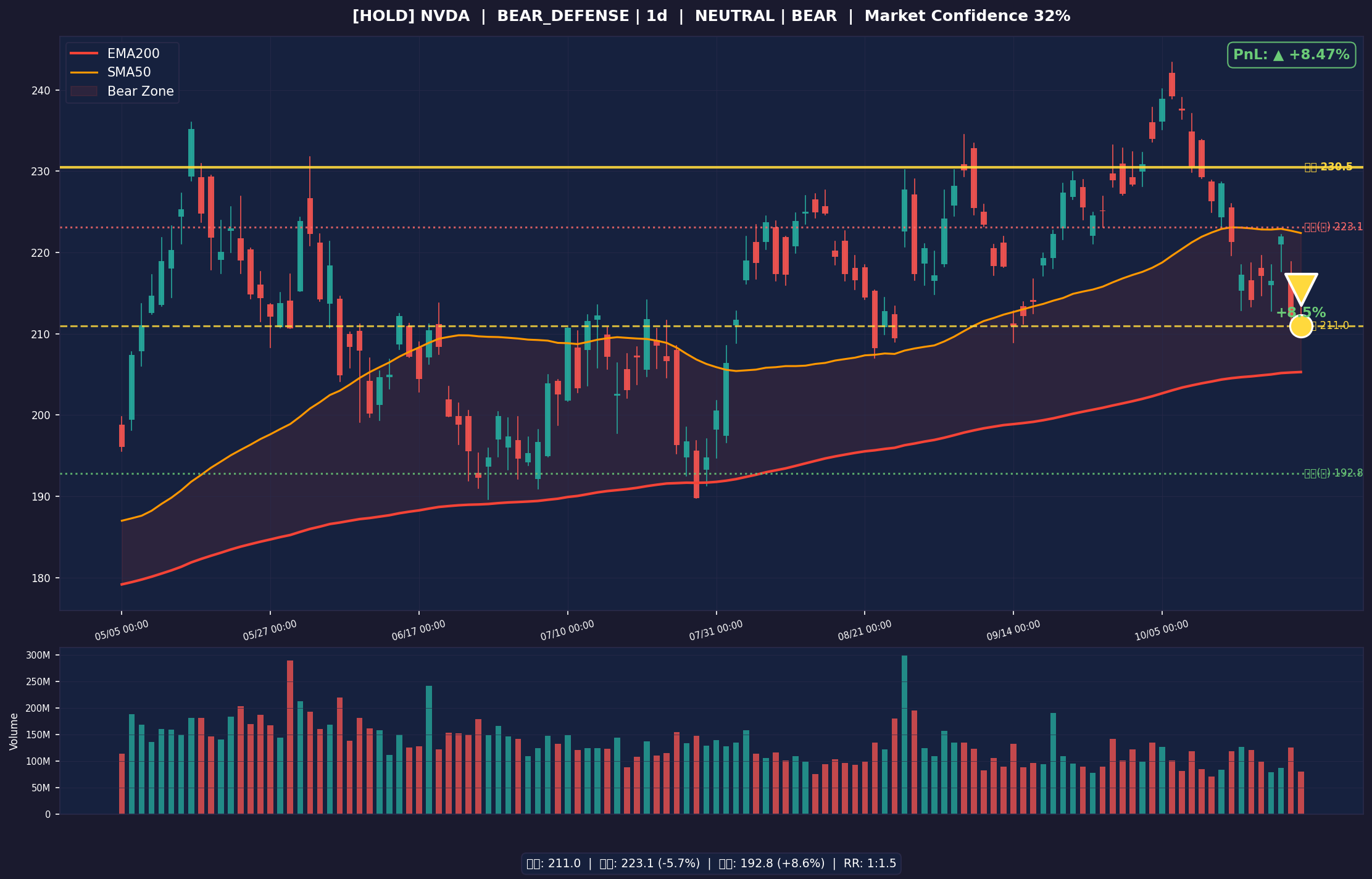Click the yellow circle entry marker
This screenshot has width=1372, height=879.
1301,326
